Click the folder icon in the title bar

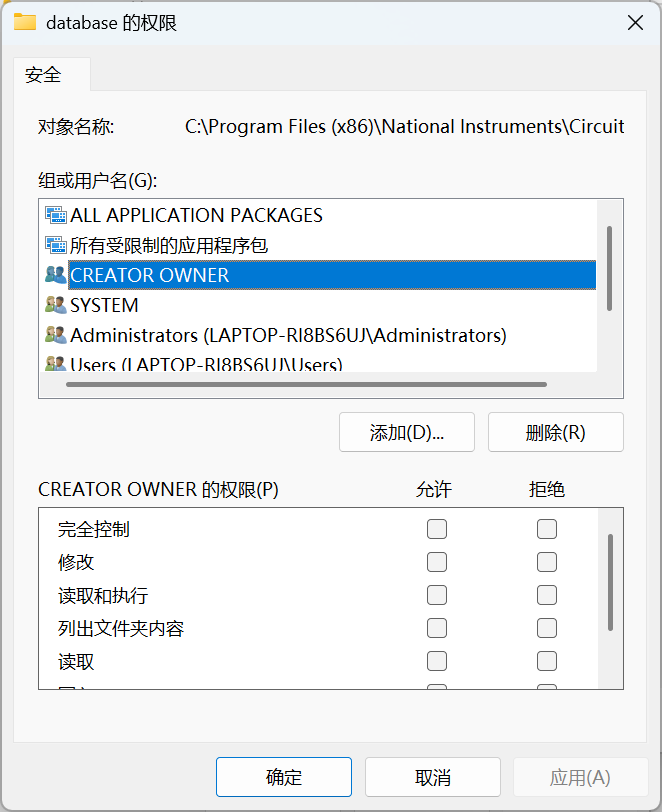point(25,22)
